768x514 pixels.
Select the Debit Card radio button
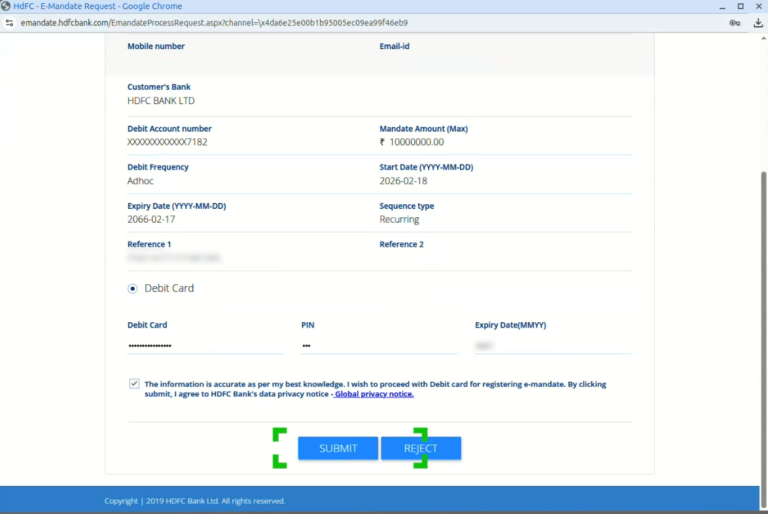pos(132,288)
